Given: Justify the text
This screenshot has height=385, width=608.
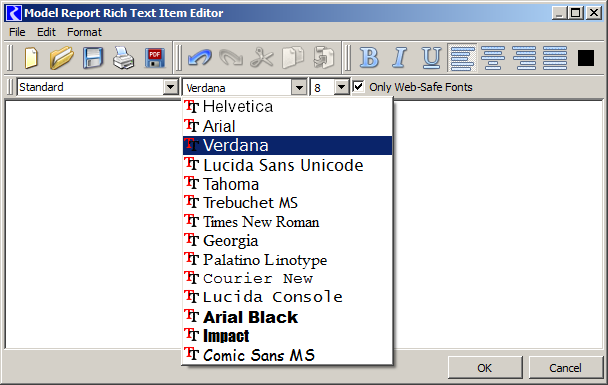Looking at the screenshot, I should [555, 58].
